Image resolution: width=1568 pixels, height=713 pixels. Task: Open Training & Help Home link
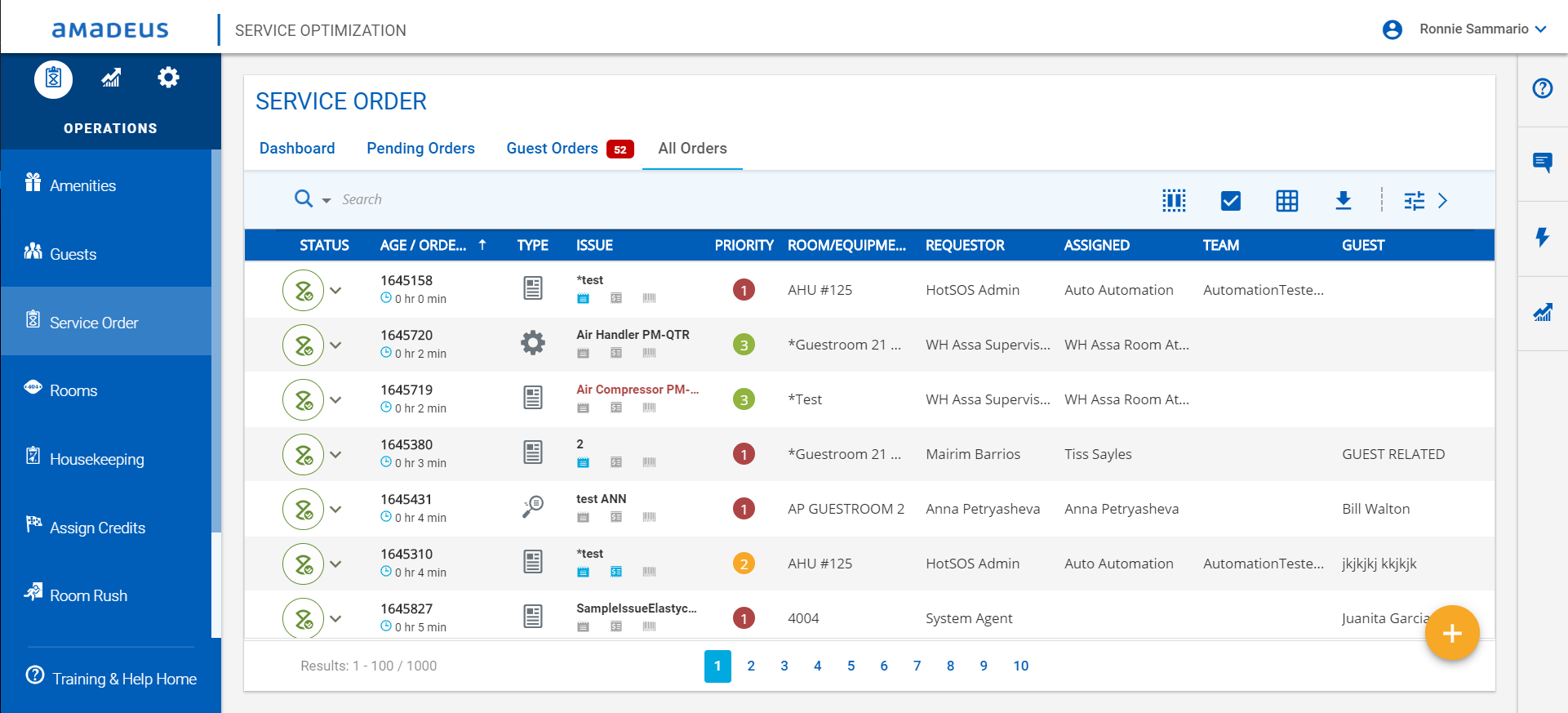[x=112, y=678]
